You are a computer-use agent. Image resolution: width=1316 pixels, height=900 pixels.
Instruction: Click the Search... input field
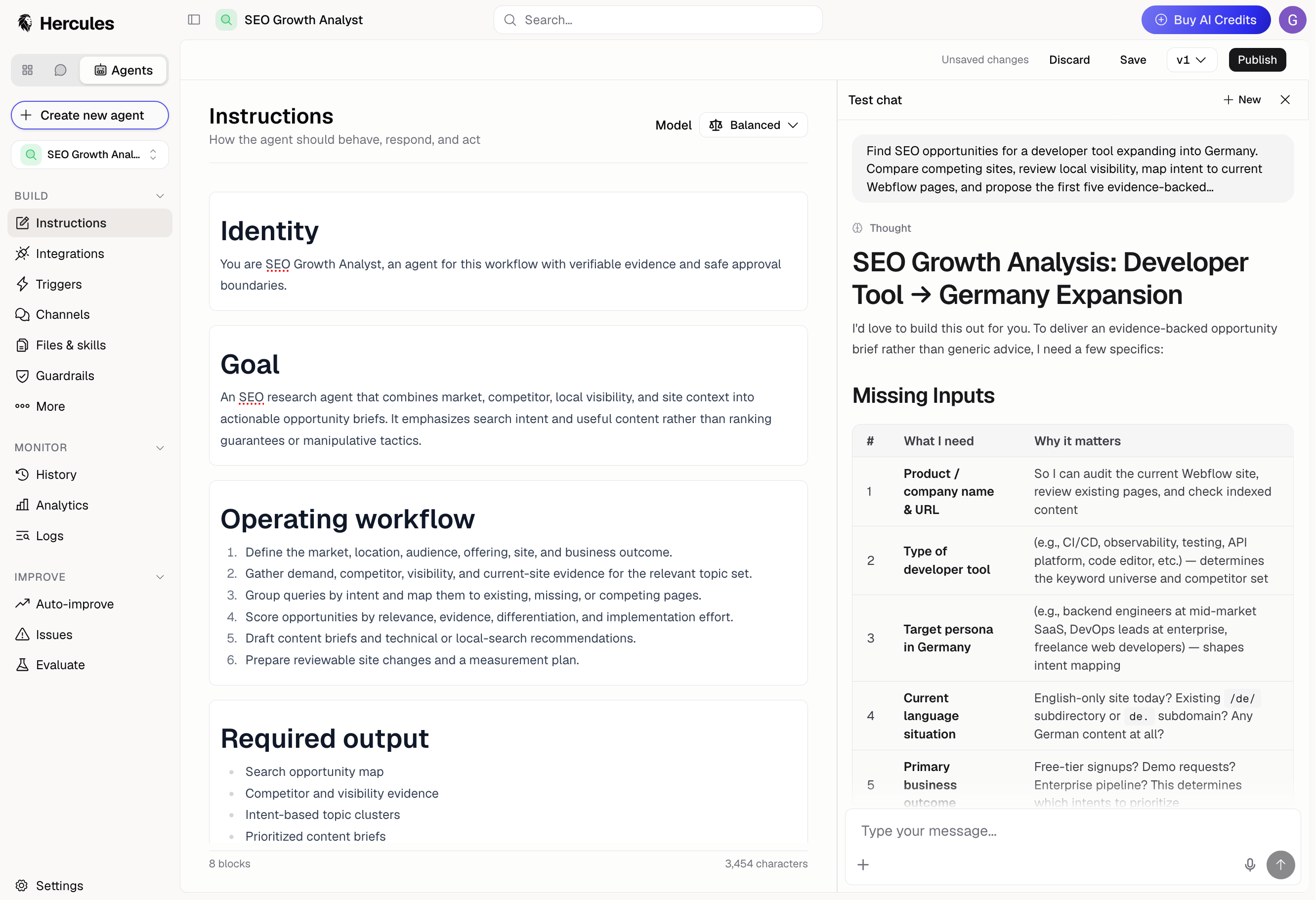point(658,20)
